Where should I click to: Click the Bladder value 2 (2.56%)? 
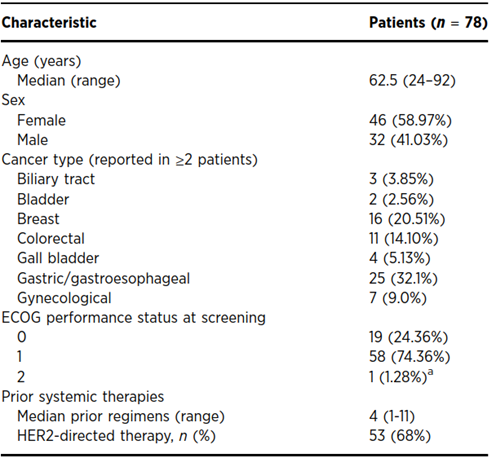click(401, 199)
